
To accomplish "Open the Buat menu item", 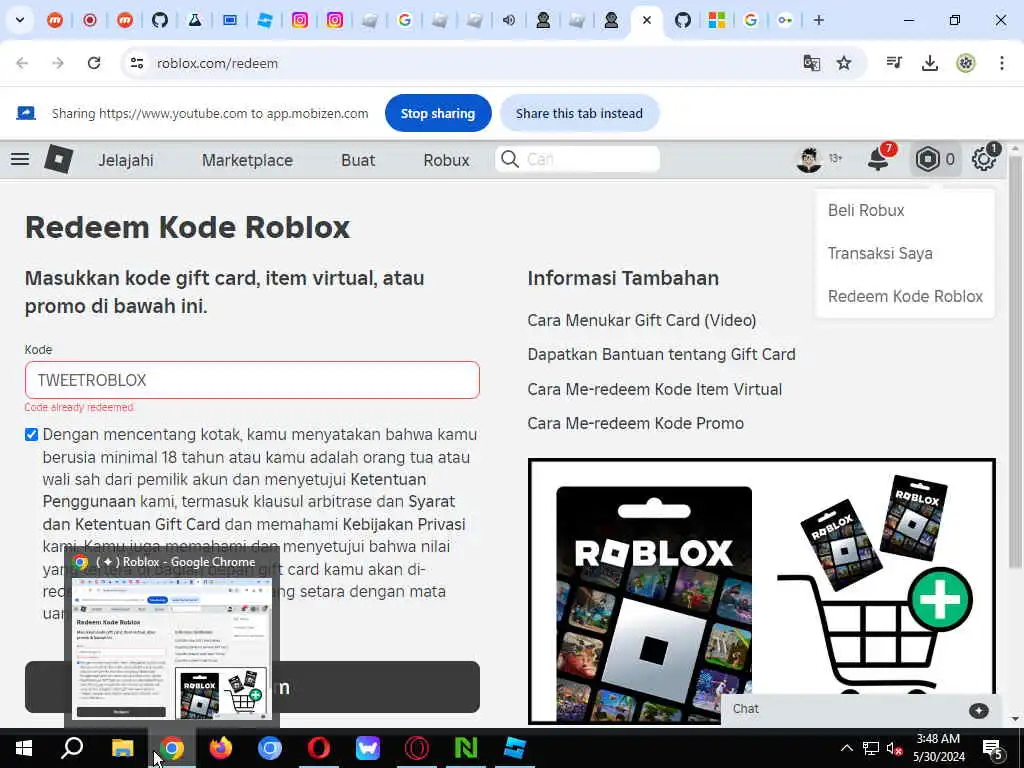I will click(x=358, y=160).
